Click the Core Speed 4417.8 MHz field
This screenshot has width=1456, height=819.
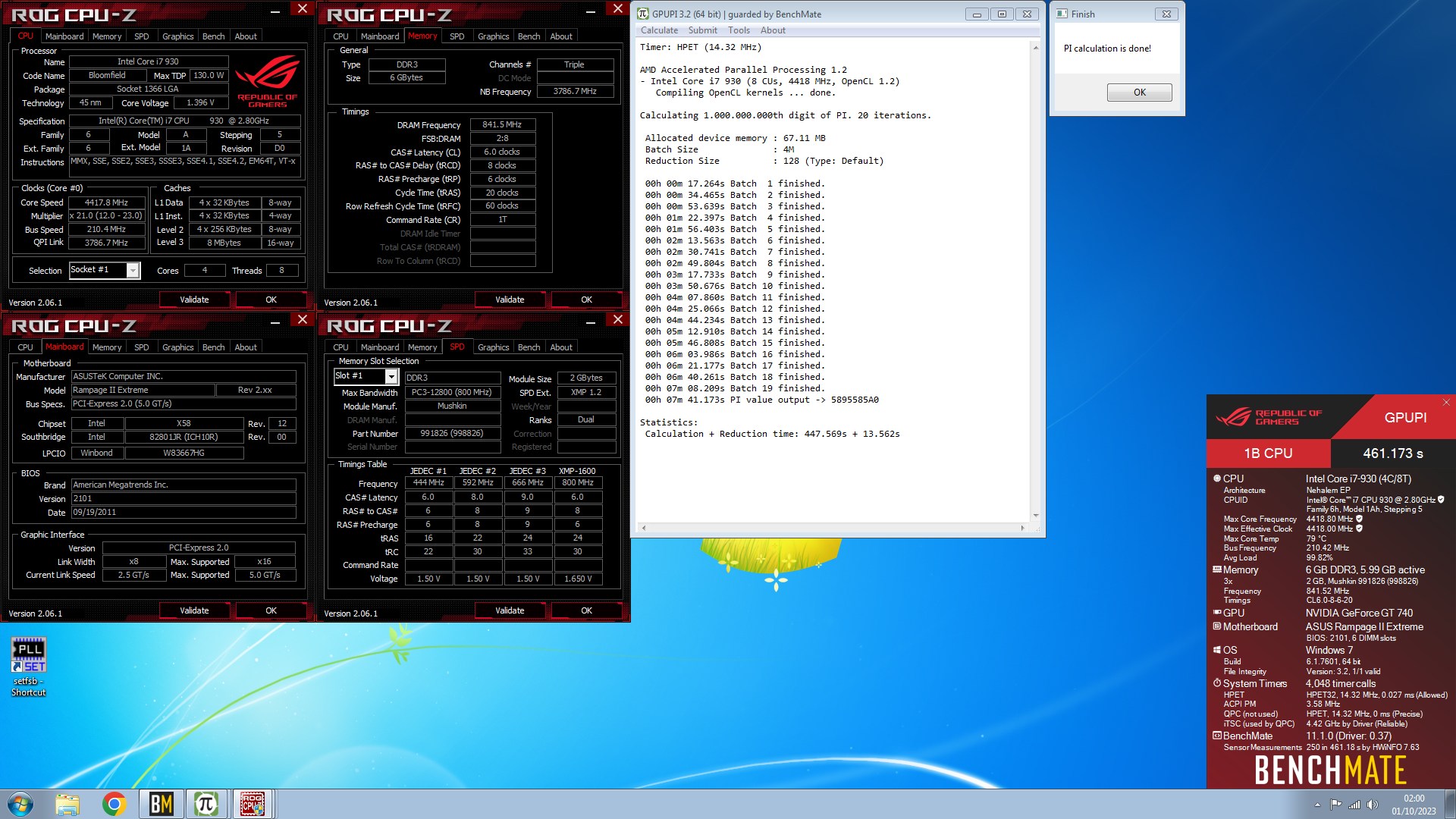click(106, 202)
